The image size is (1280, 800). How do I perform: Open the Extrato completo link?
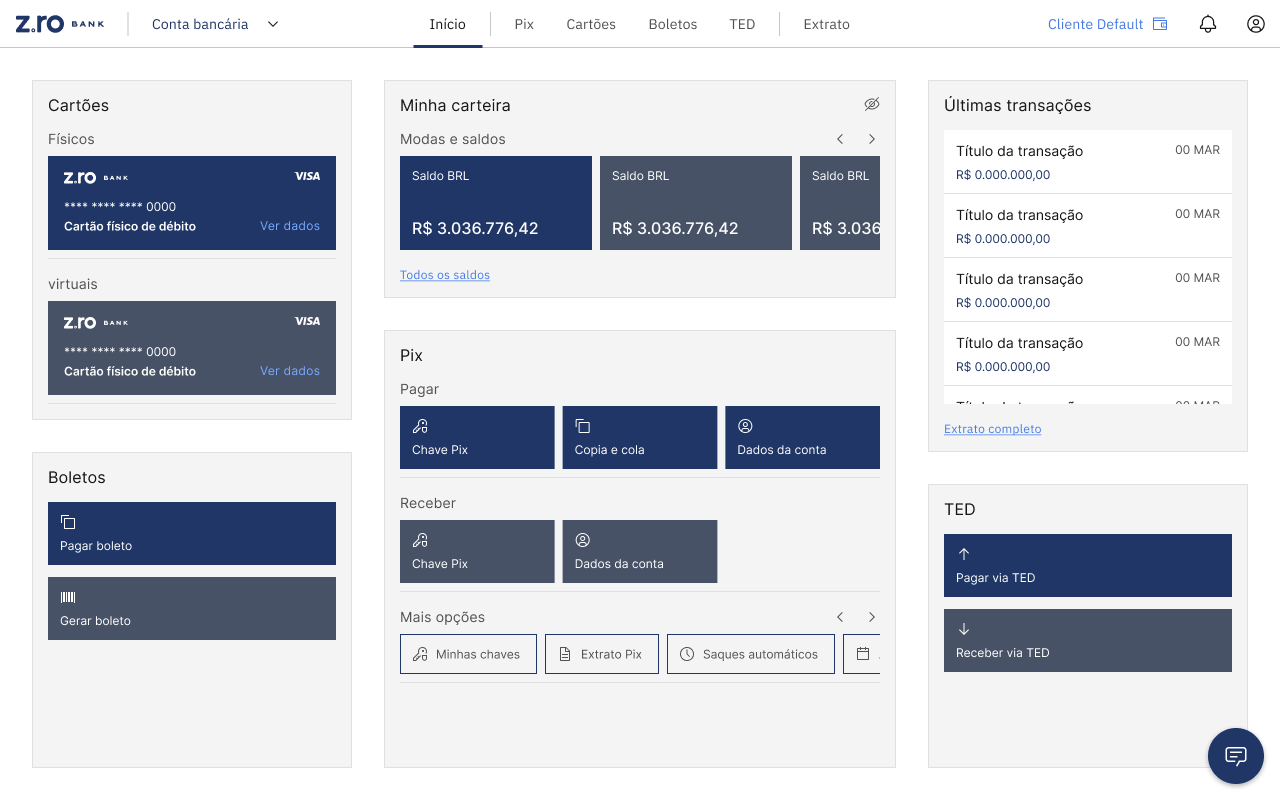click(x=992, y=429)
